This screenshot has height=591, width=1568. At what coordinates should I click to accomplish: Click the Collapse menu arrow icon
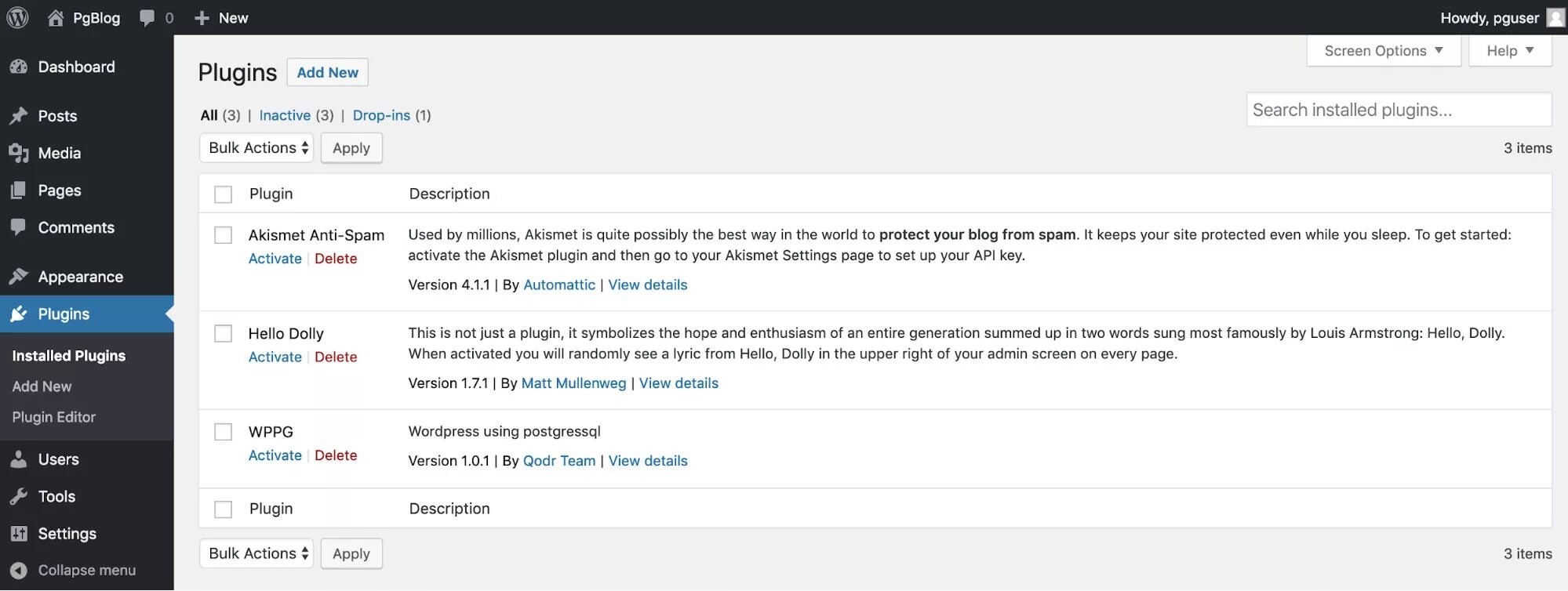point(19,571)
